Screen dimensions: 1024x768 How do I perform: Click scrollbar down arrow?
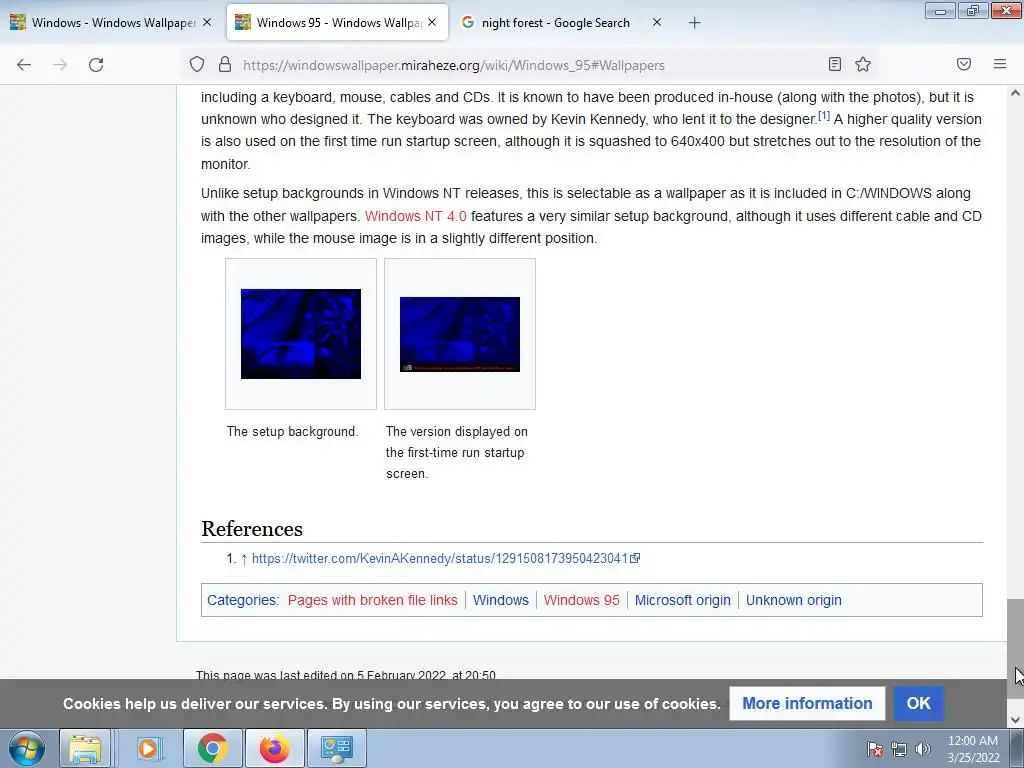tap(1015, 720)
